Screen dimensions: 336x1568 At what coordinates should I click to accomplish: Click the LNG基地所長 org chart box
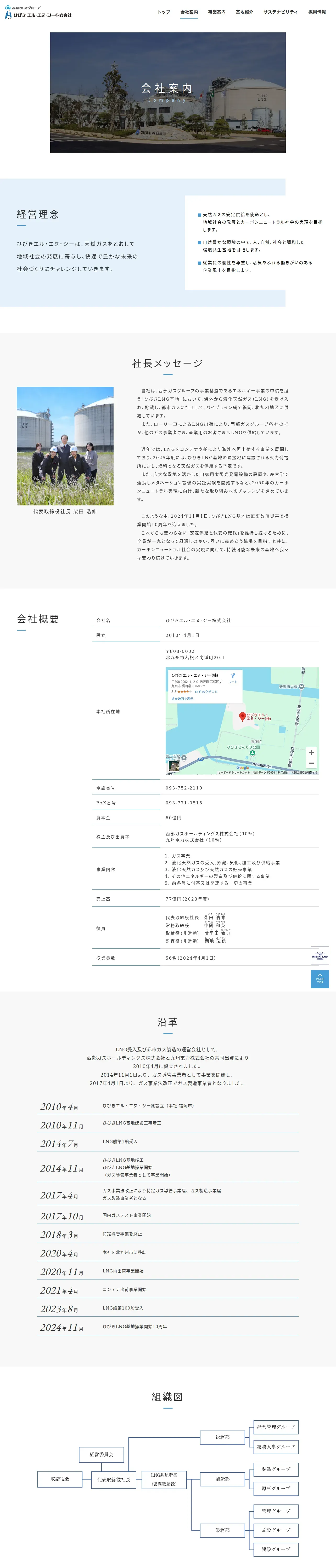click(x=164, y=1480)
